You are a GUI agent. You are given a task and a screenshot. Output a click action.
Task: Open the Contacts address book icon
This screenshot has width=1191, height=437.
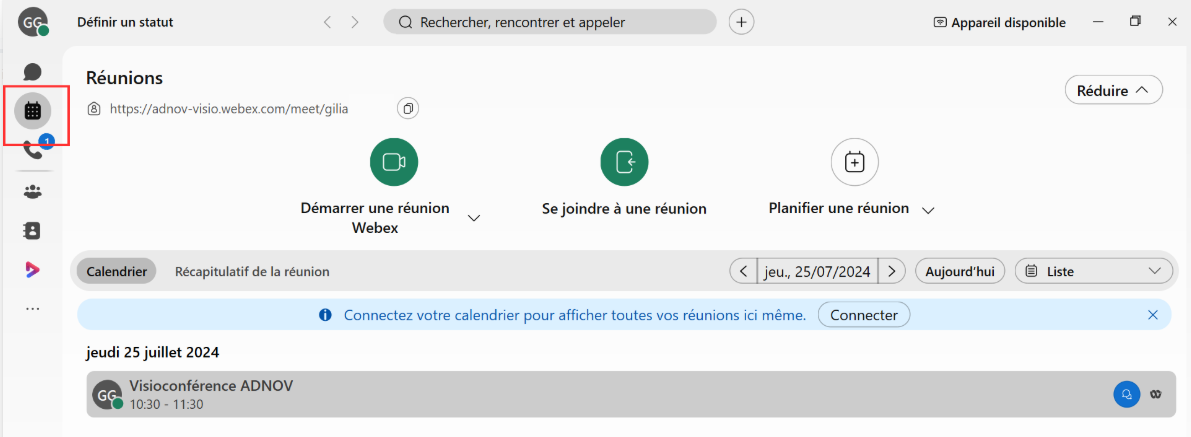click(x=33, y=230)
